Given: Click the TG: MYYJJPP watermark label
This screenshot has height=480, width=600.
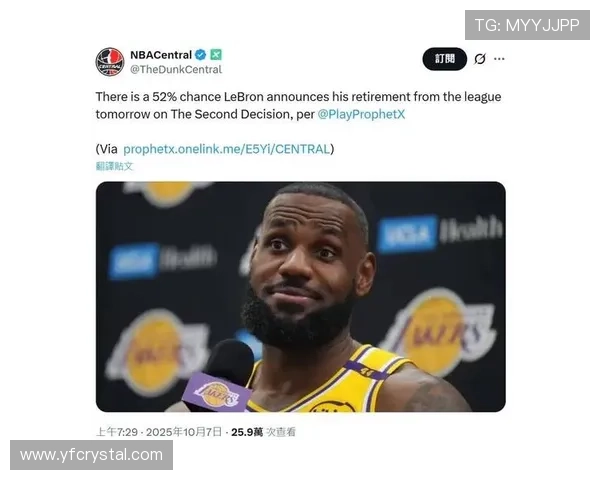Looking at the screenshot, I should pos(527,25).
